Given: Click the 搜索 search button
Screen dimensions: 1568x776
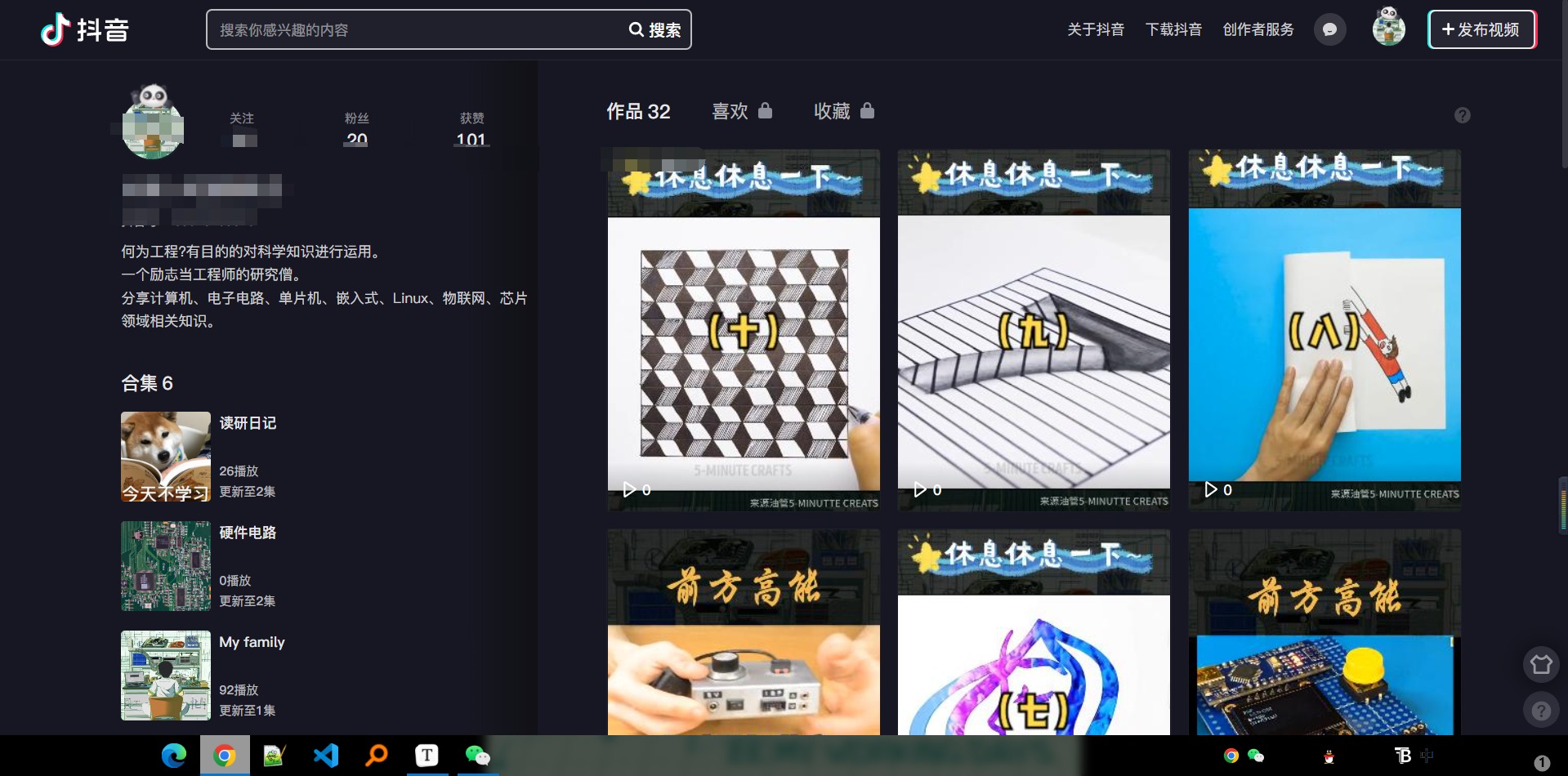Looking at the screenshot, I should coord(654,29).
